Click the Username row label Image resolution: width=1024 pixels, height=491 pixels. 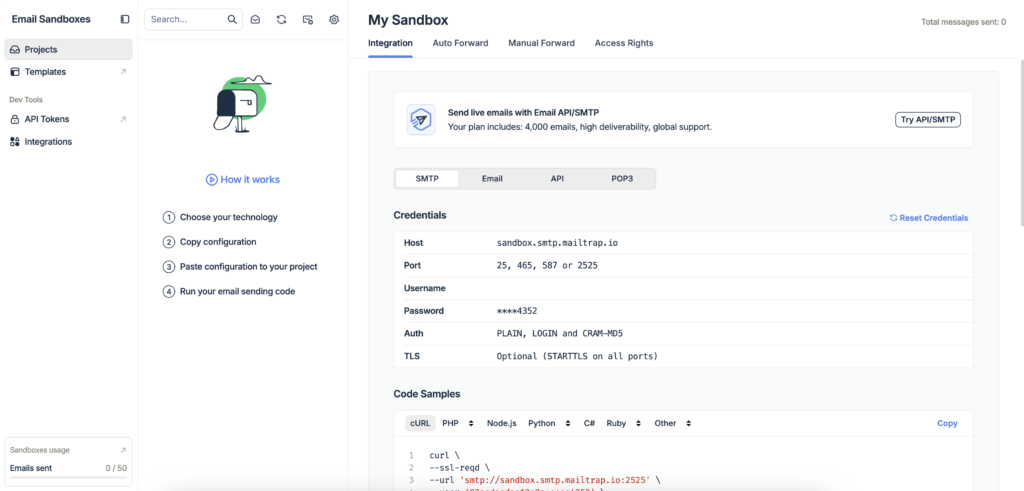[424, 289]
